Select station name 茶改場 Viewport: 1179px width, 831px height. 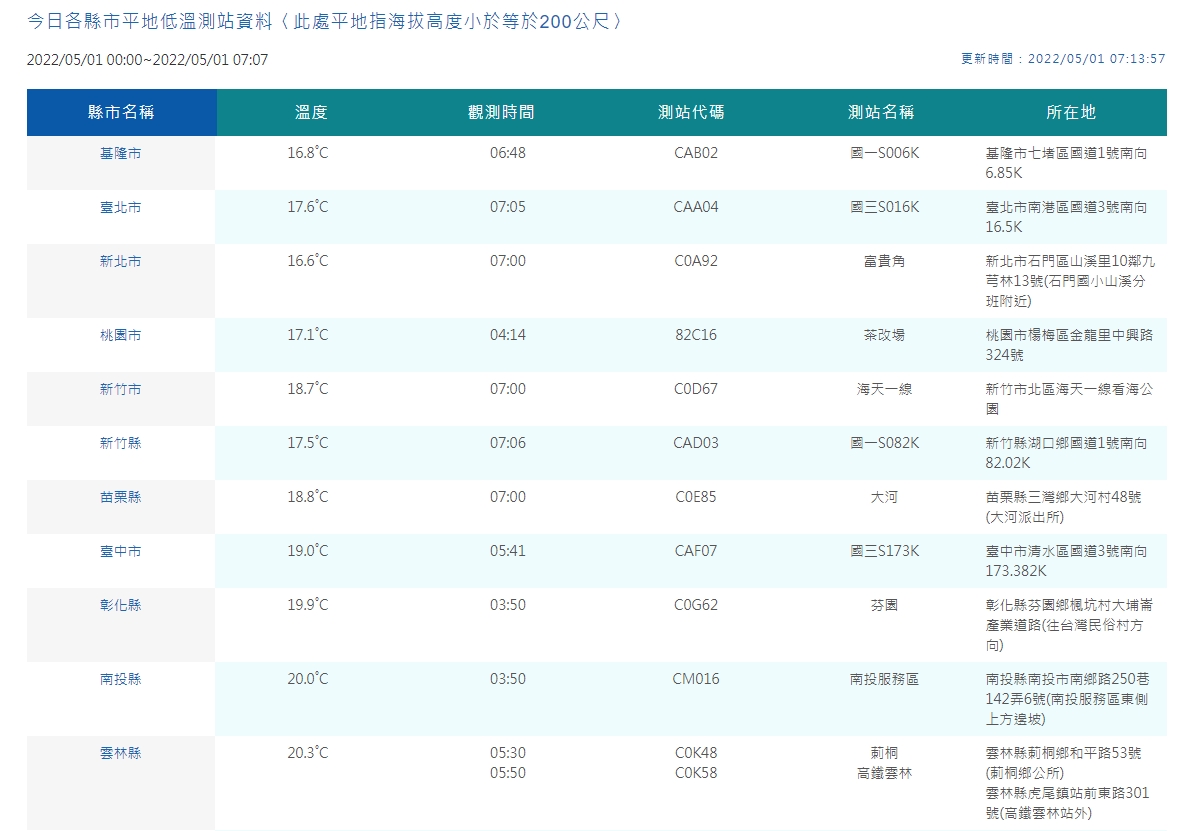tap(884, 335)
